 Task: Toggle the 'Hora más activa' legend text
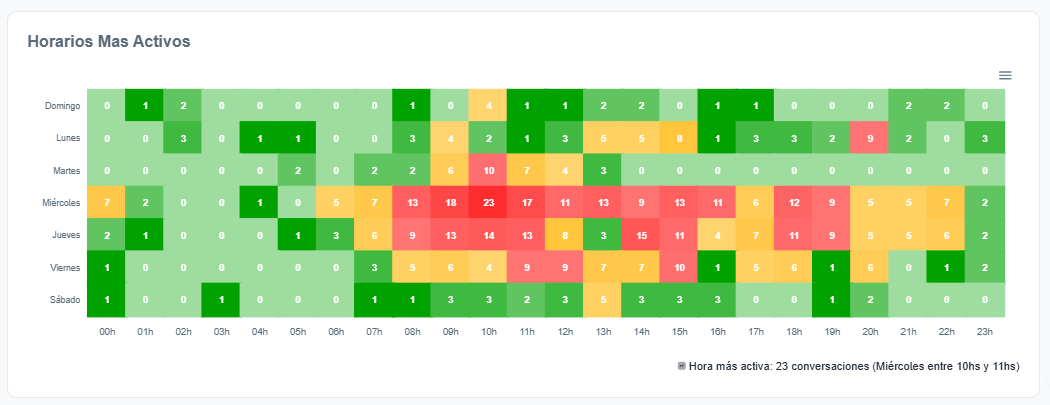coord(854,366)
